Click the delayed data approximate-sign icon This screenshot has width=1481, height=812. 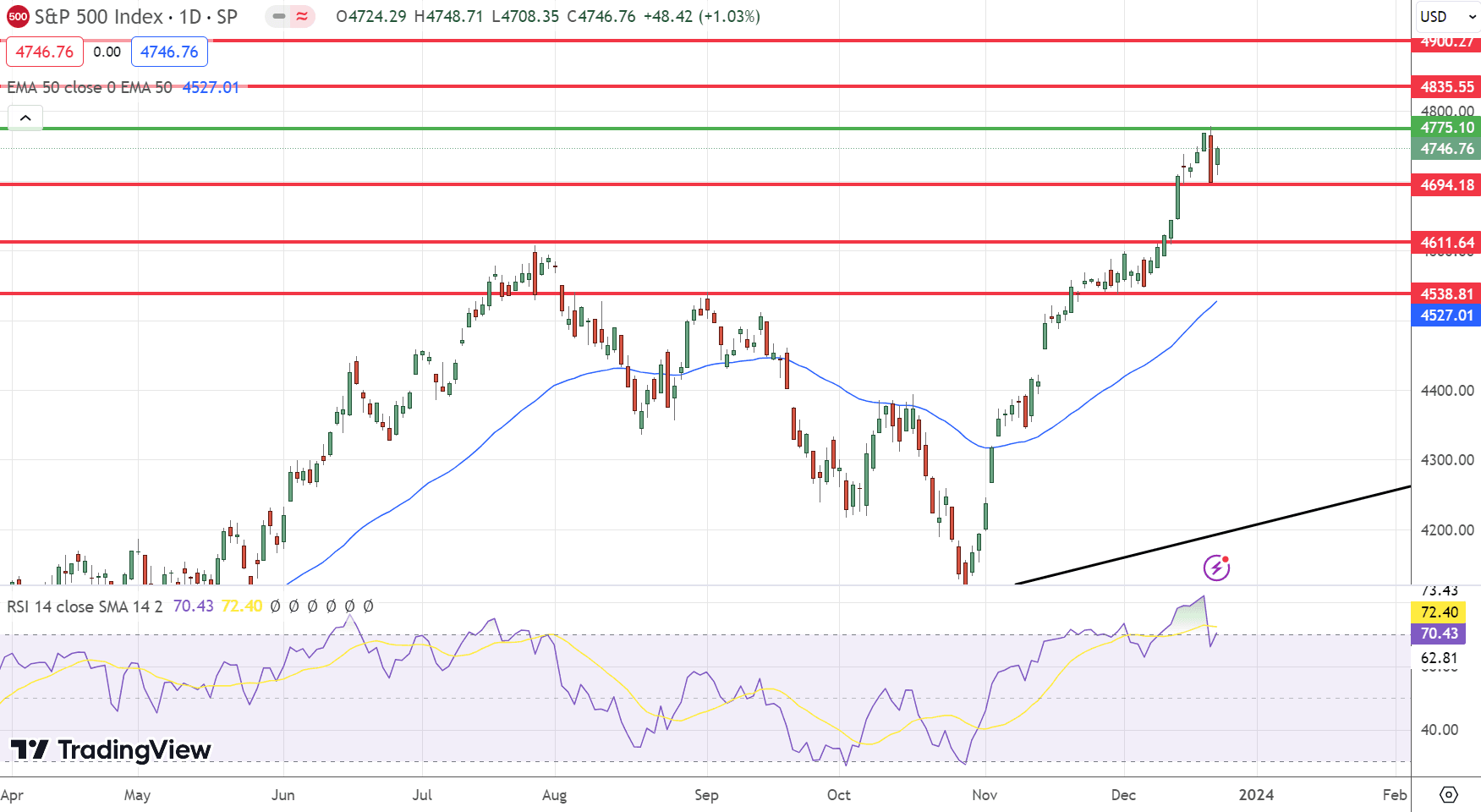(x=302, y=16)
